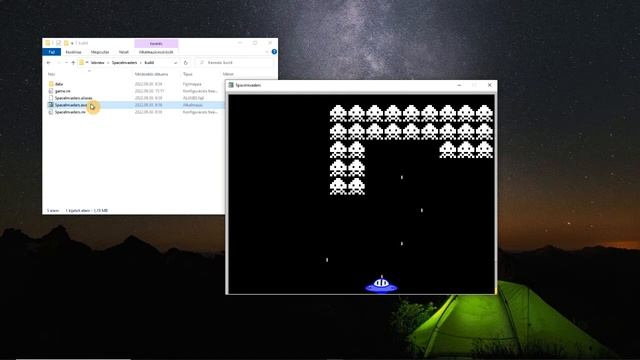The height and width of the screenshot is (360, 640).
Task: Click the Properties quick access toolbar icon
Action: [58, 43]
